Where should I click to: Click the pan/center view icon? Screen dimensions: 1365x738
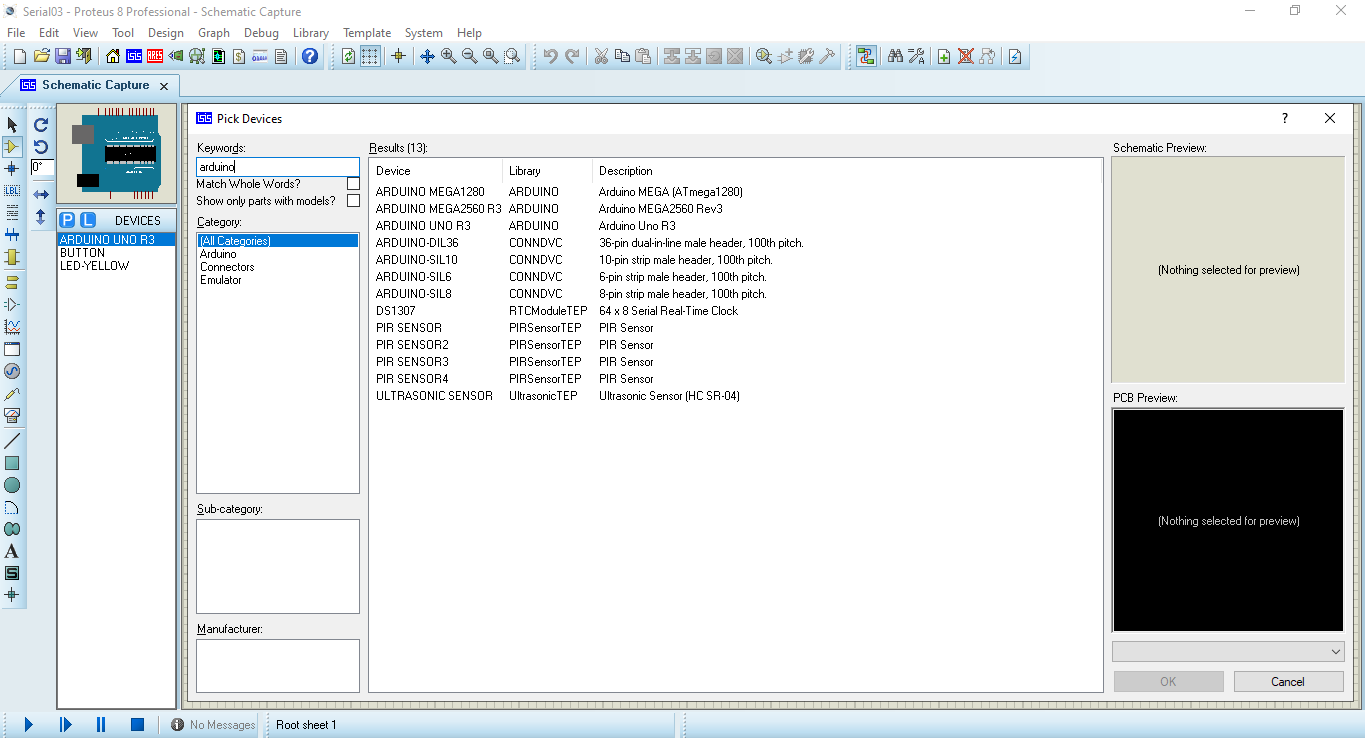427,56
